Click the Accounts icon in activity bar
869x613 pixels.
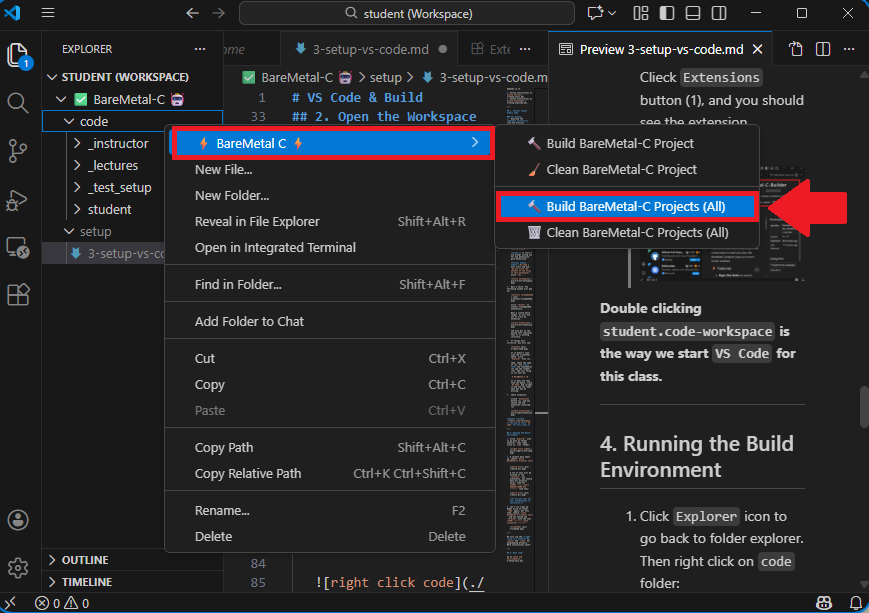point(18,520)
